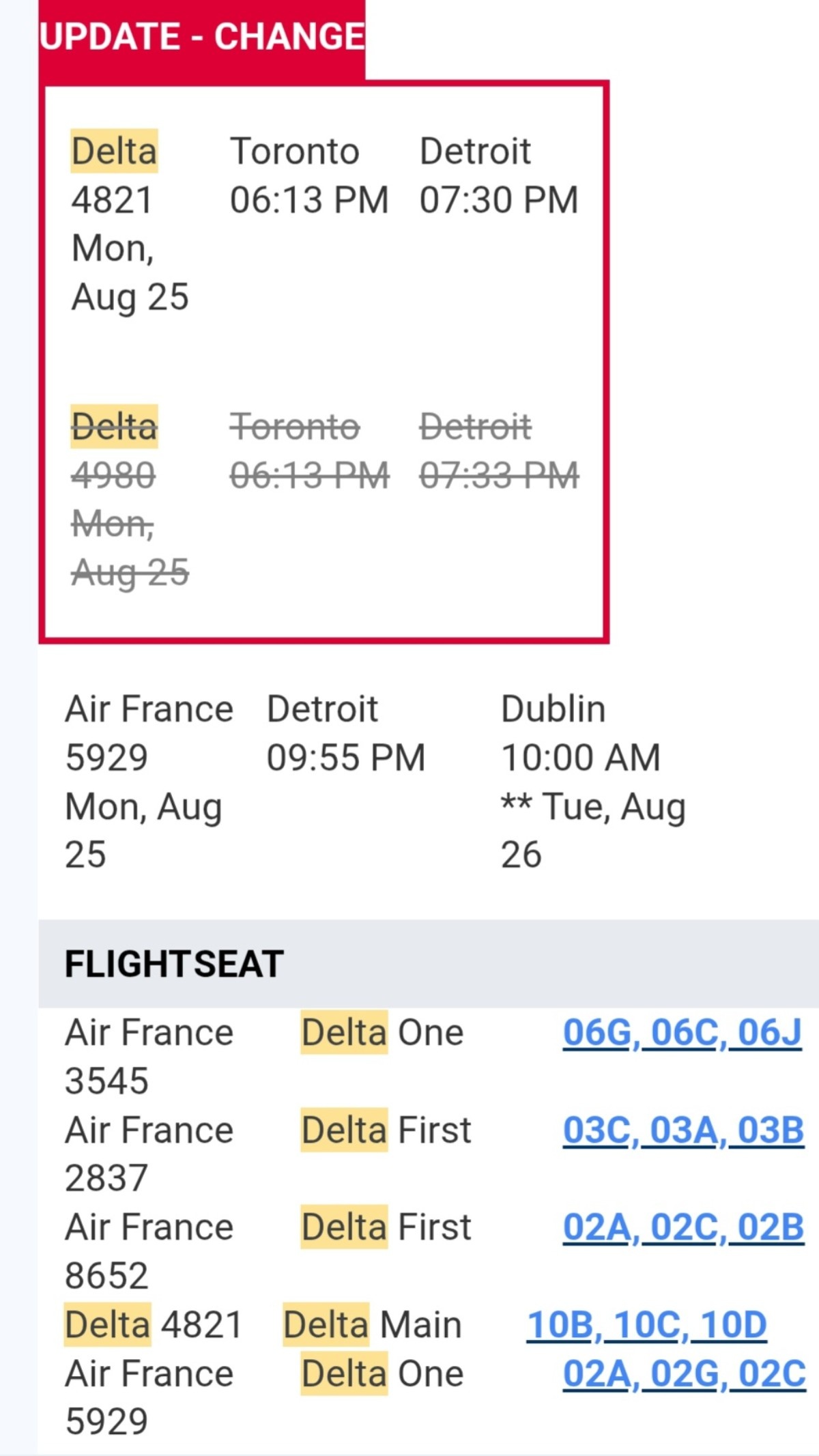Click the red UPDATE - CHANGE banner
Screen dimensions: 819x1456
point(202,37)
